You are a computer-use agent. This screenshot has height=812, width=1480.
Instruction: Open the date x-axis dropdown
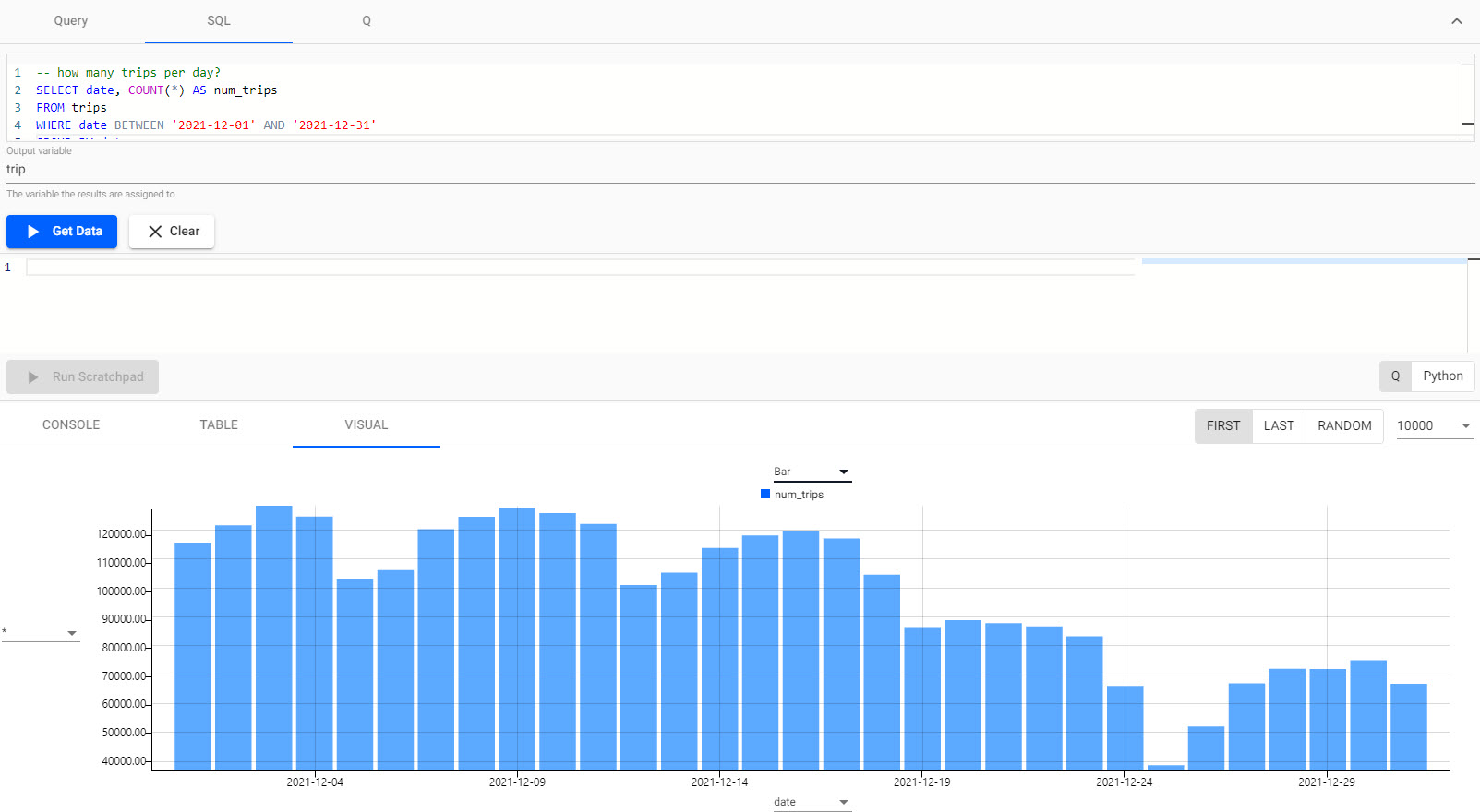812,802
